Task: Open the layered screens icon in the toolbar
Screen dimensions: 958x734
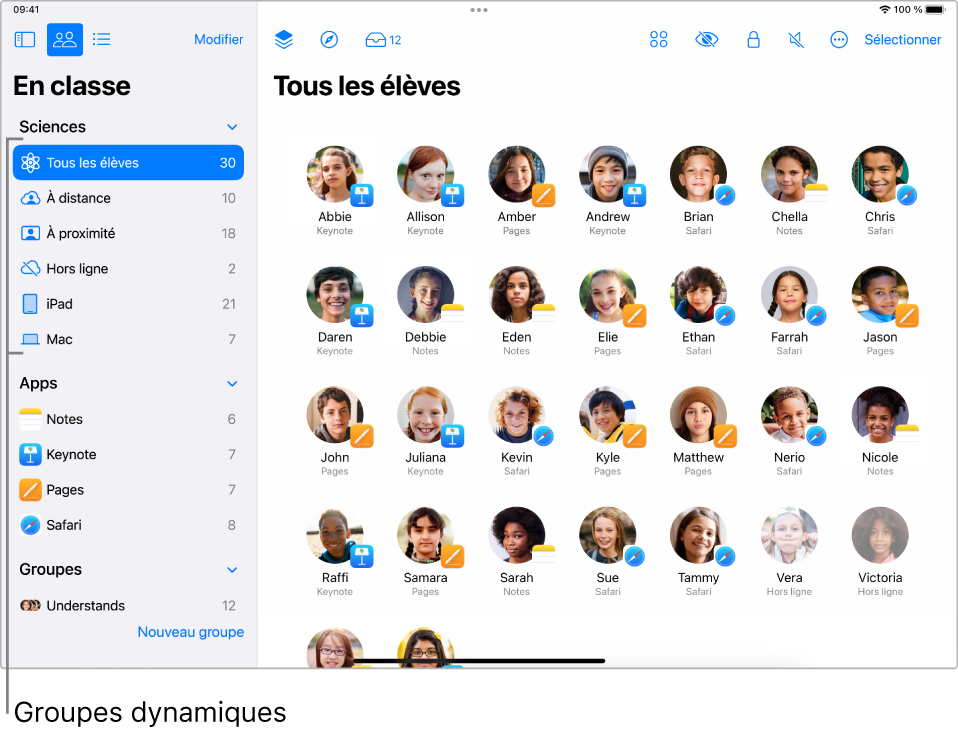Action: pyautogui.click(x=284, y=40)
